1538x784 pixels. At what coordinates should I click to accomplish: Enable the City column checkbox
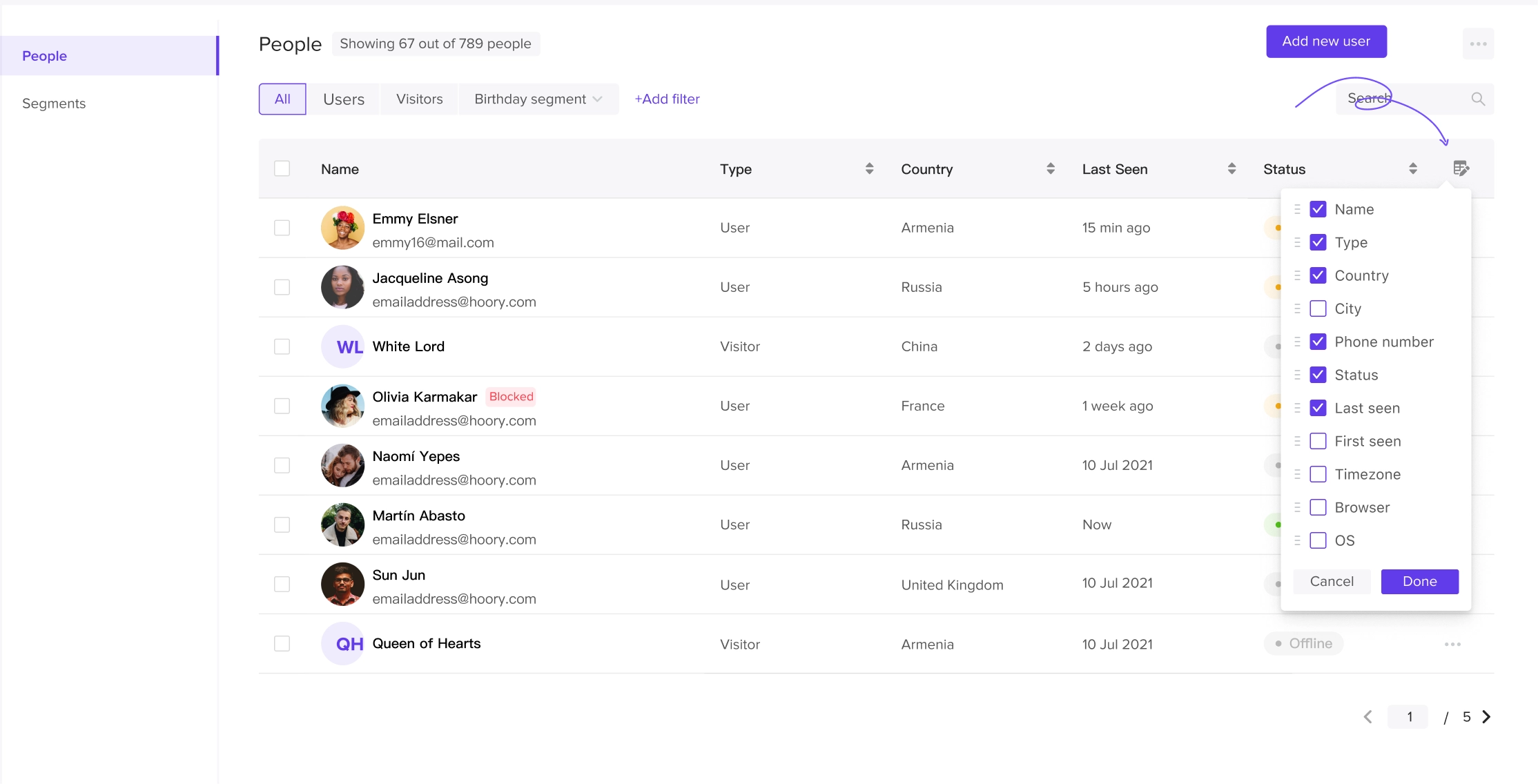1318,308
